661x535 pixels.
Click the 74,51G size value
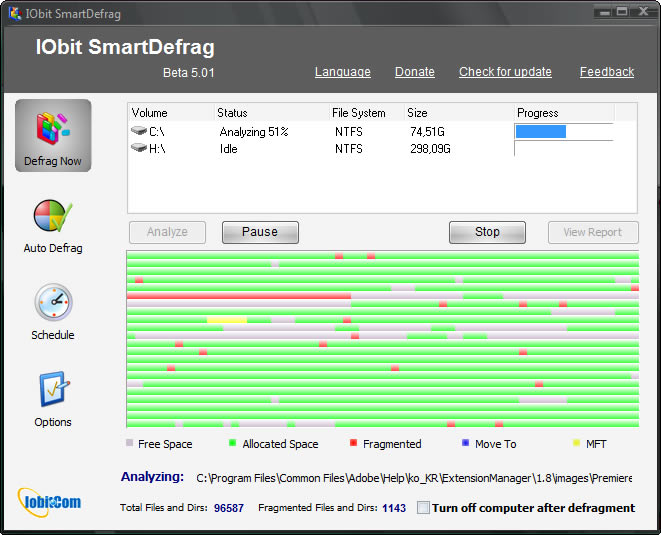tap(427, 132)
